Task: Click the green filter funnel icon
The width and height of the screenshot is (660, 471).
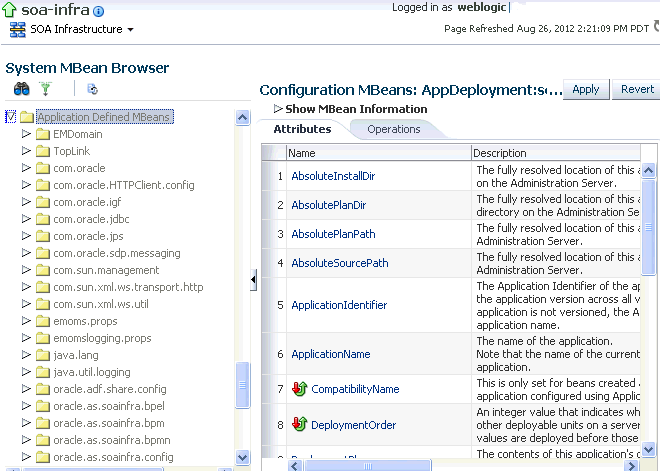Action: [45, 89]
